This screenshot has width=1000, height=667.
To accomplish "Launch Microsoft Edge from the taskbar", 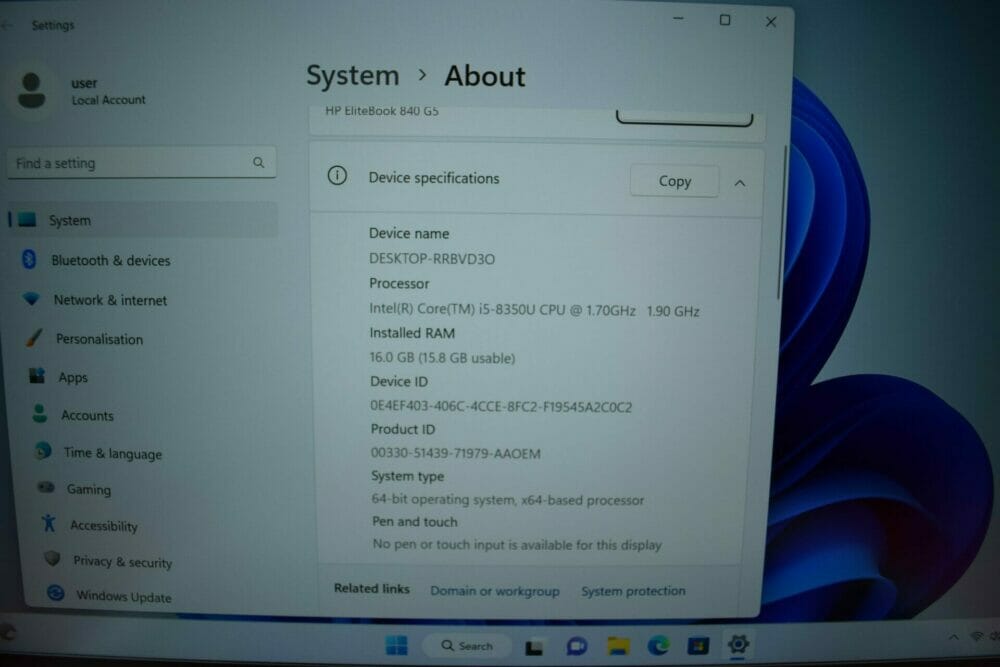I will click(658, 646).
